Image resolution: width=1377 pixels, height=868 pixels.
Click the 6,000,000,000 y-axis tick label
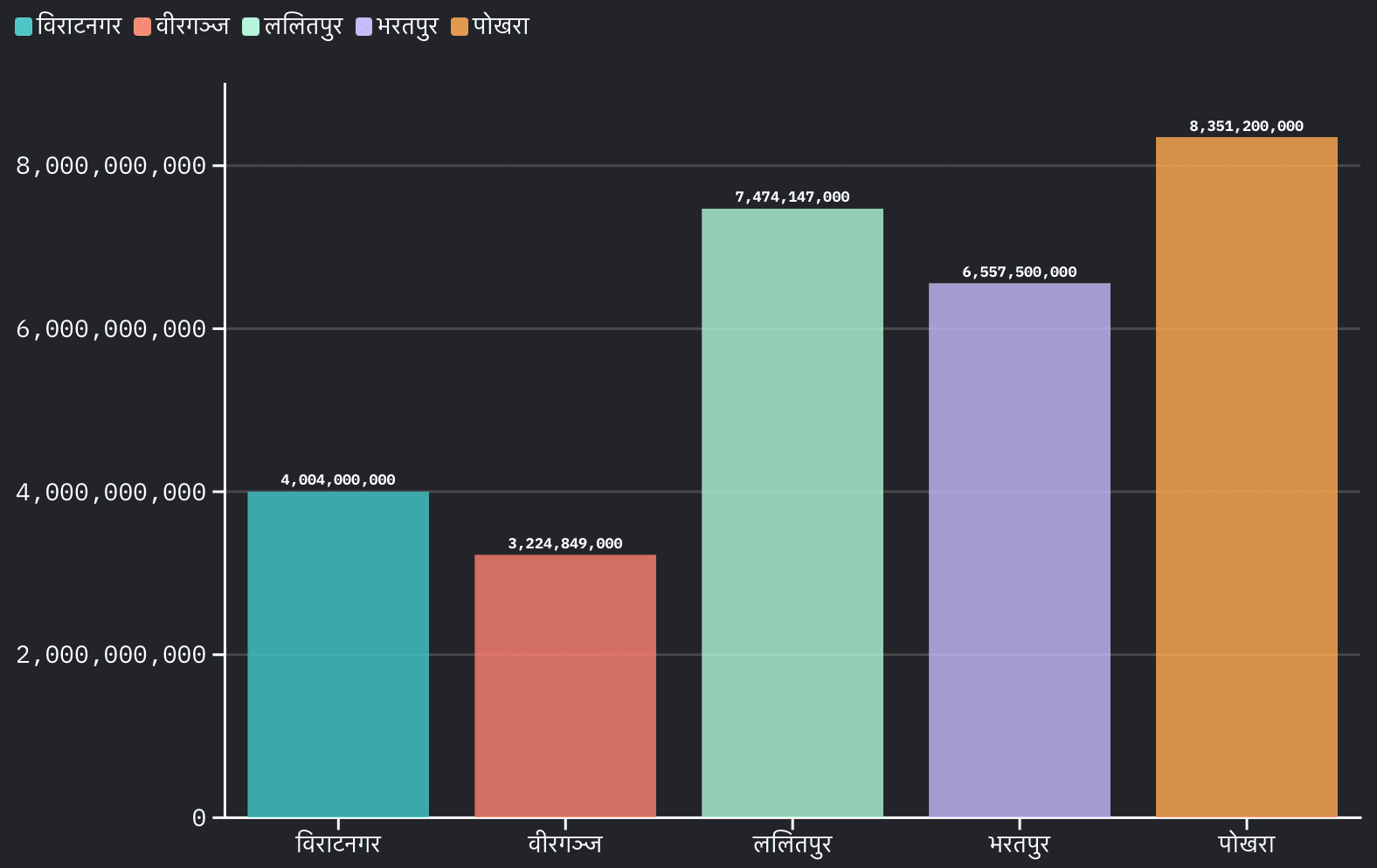click(111, 329)
